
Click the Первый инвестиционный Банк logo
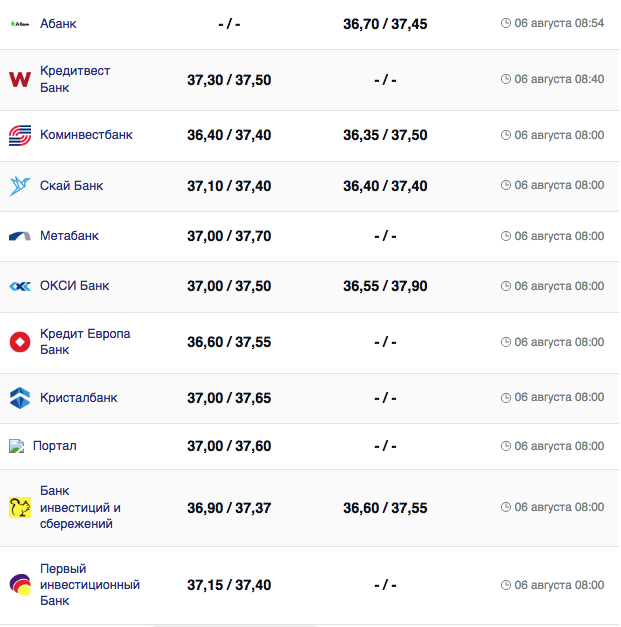(20, 584)
